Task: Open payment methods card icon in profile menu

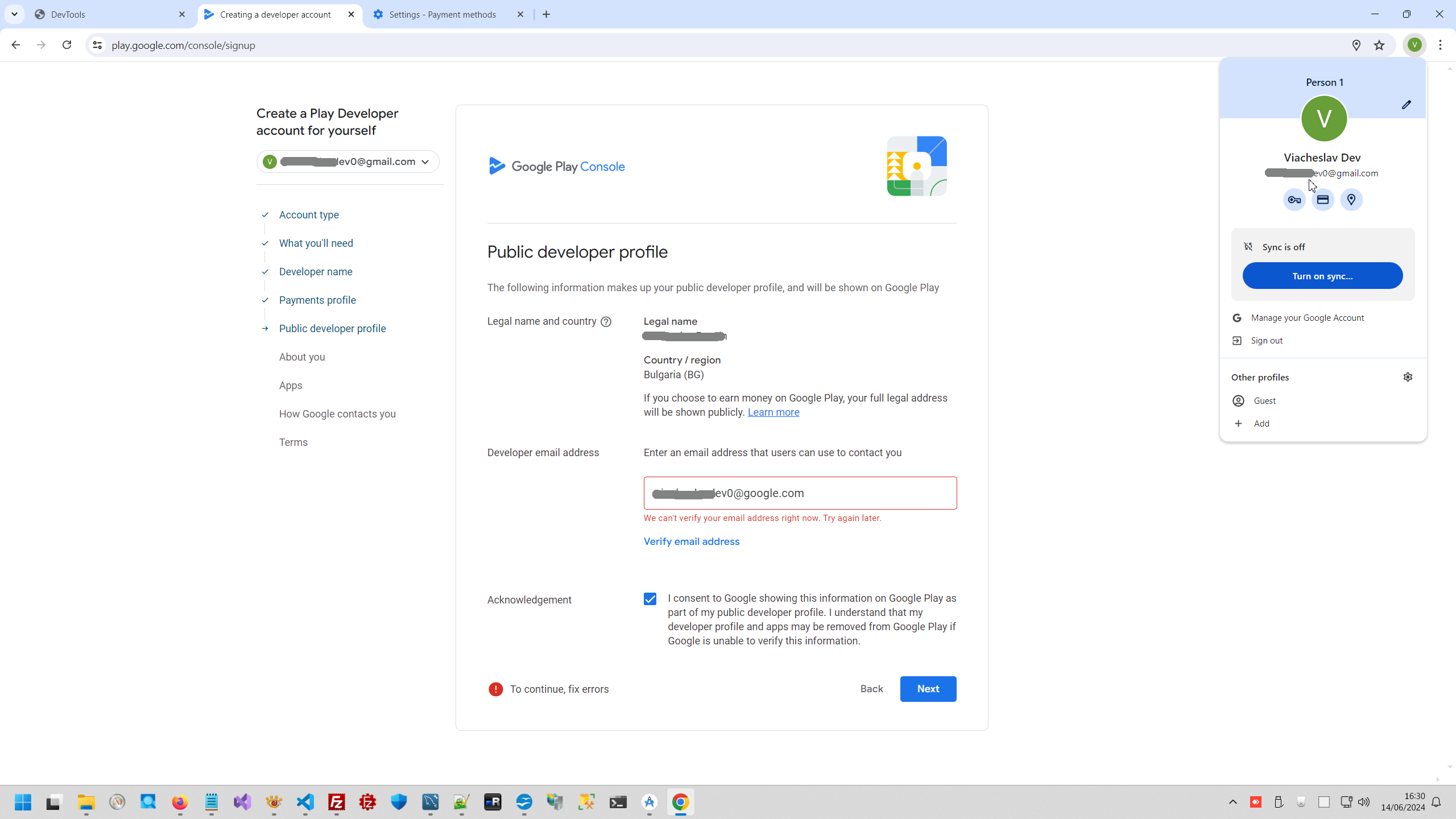Action: coord(1322,200)
